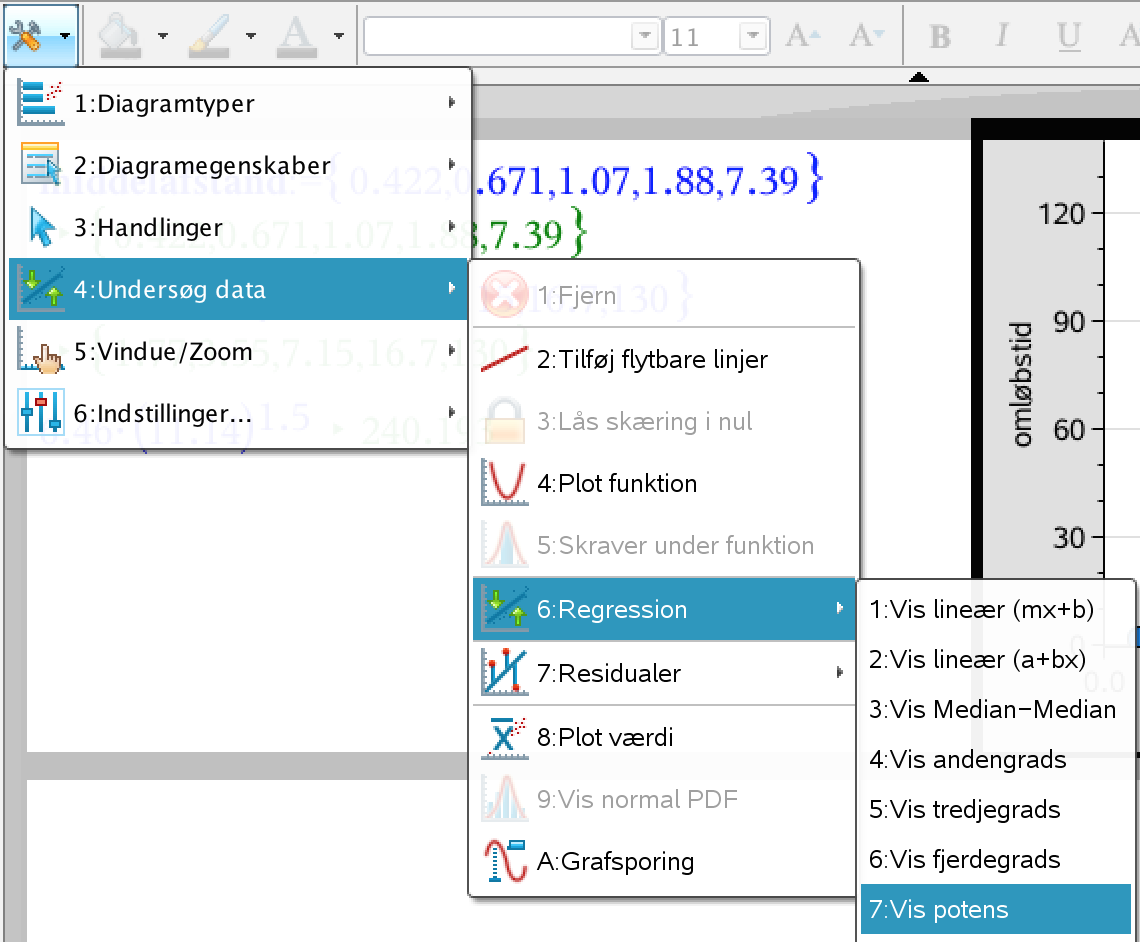
Task: Open the font size dropdown arrow
Action: 753,35
